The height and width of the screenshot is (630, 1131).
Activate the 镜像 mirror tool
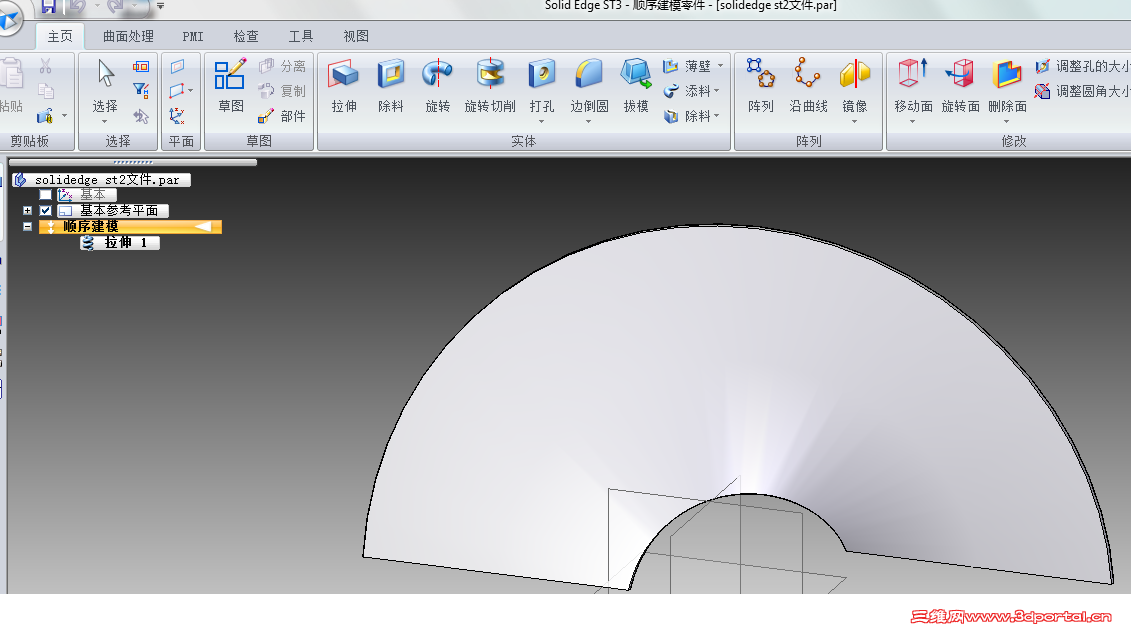click(x=855, y=85)
